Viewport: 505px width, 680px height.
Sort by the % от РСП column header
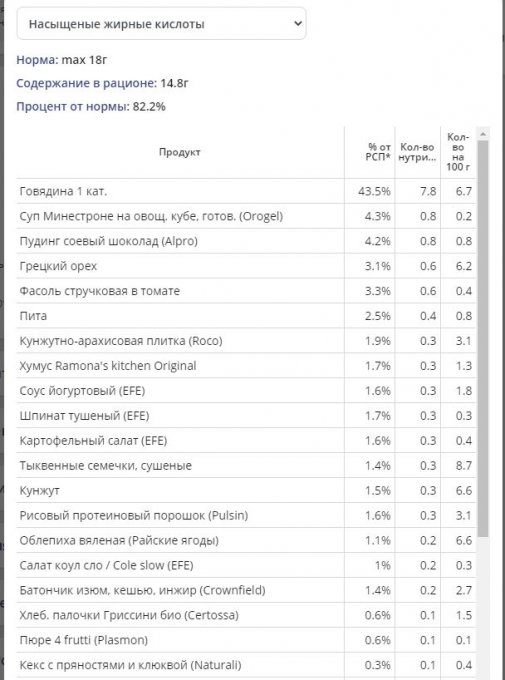(x=370, y=152)
